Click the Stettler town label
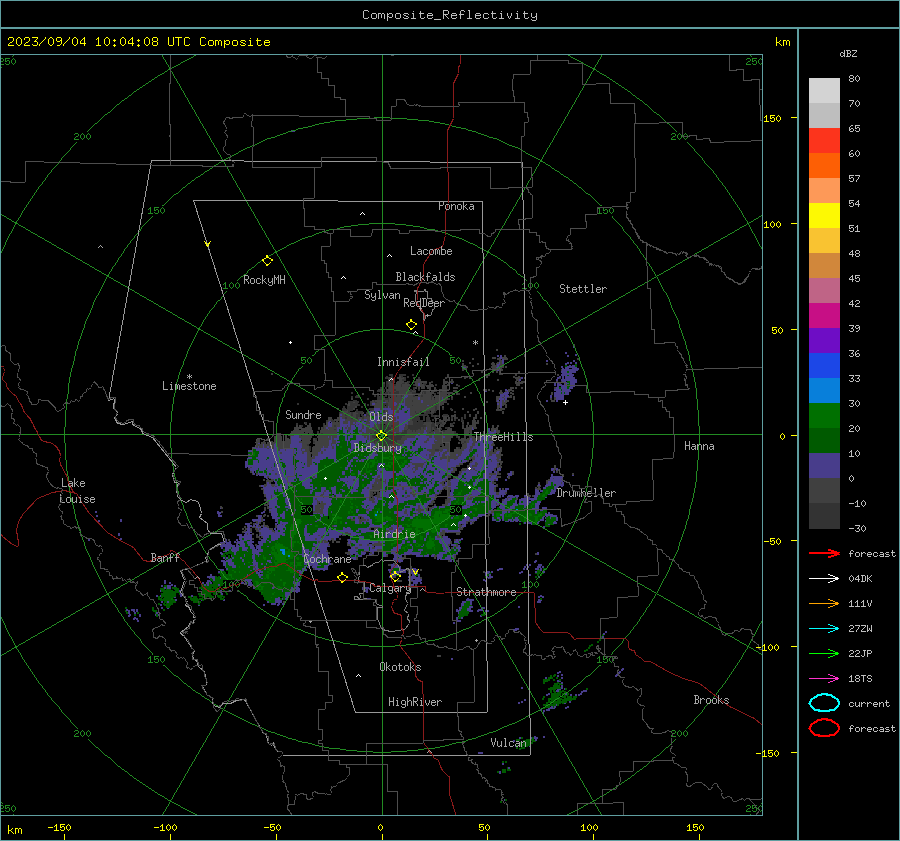Screen dimensions: 900x841 583,289
